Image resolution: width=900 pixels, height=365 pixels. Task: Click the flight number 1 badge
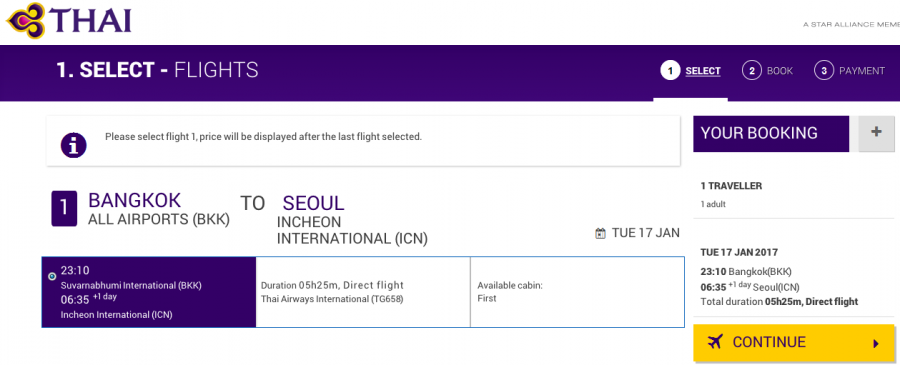point(64,208)
